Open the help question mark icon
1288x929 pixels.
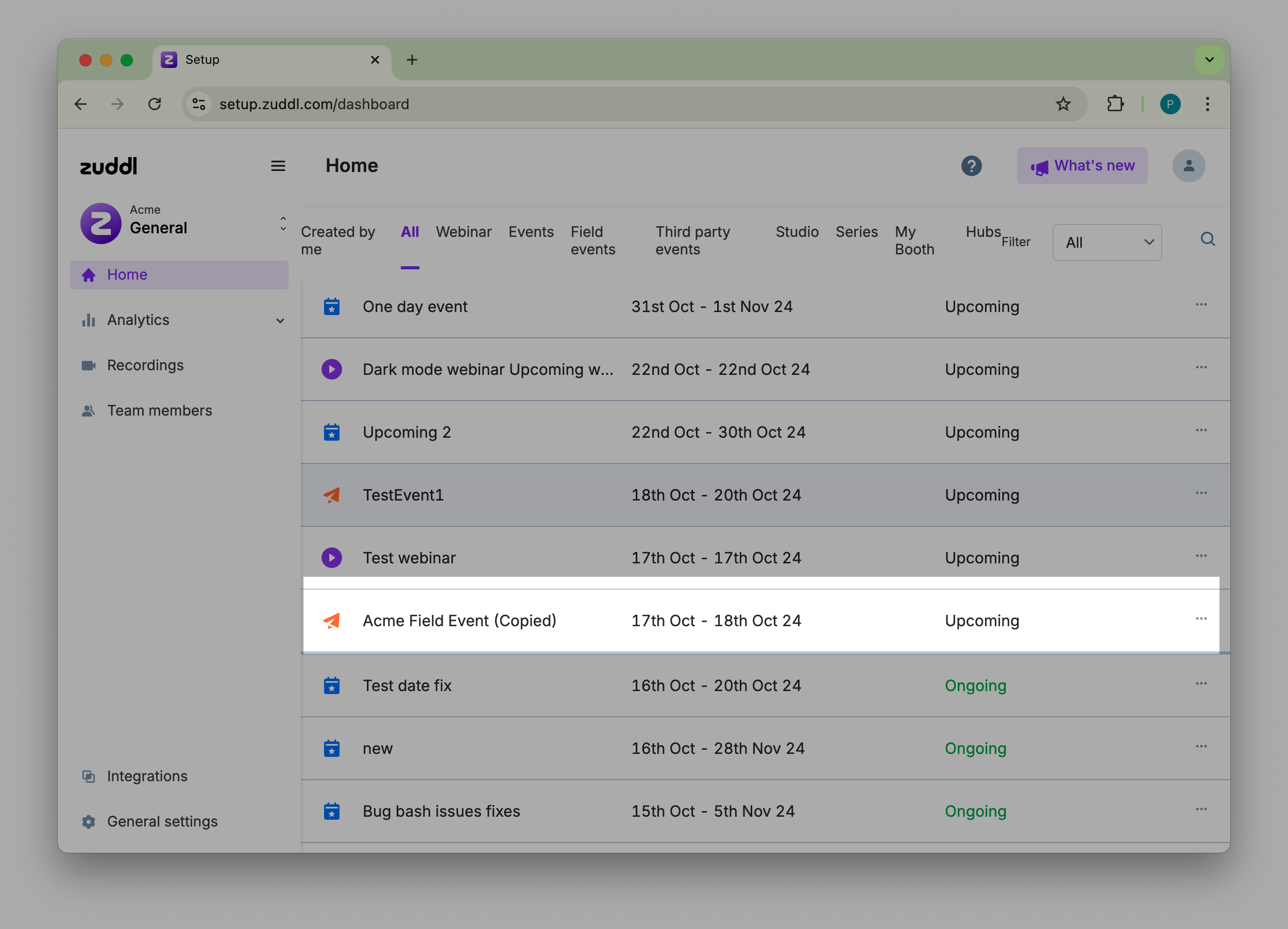point(971,166)
